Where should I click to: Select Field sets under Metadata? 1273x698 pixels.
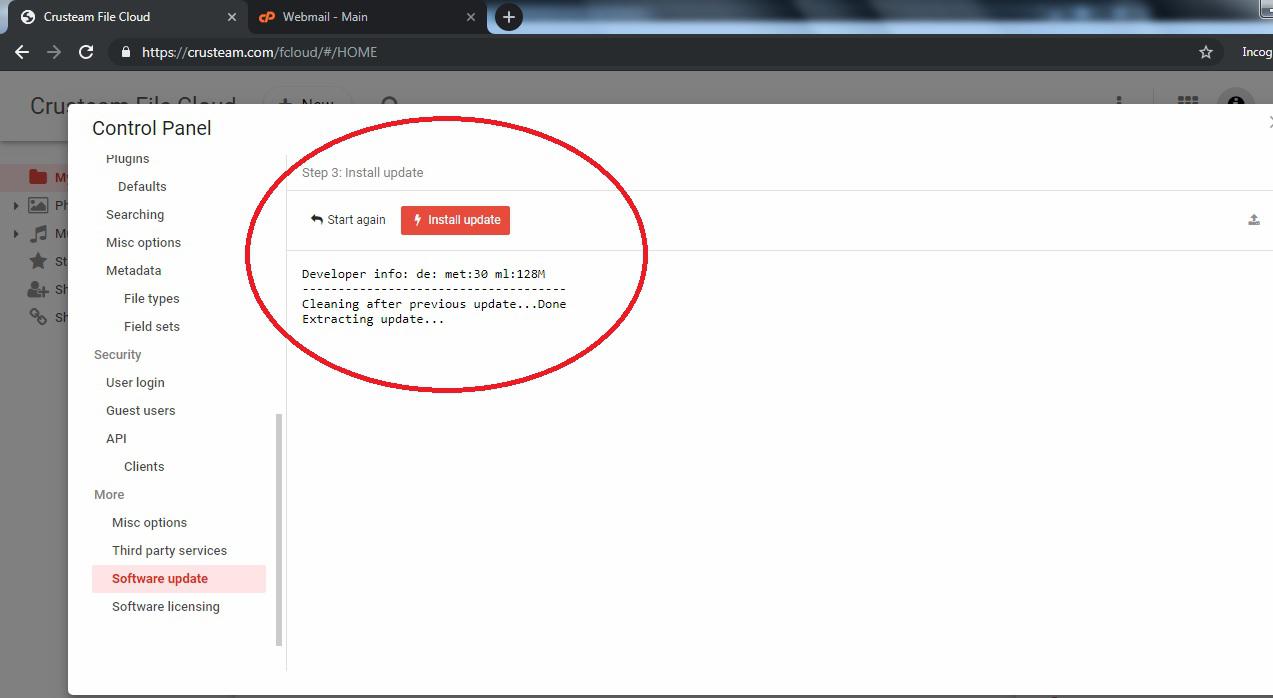152,326
